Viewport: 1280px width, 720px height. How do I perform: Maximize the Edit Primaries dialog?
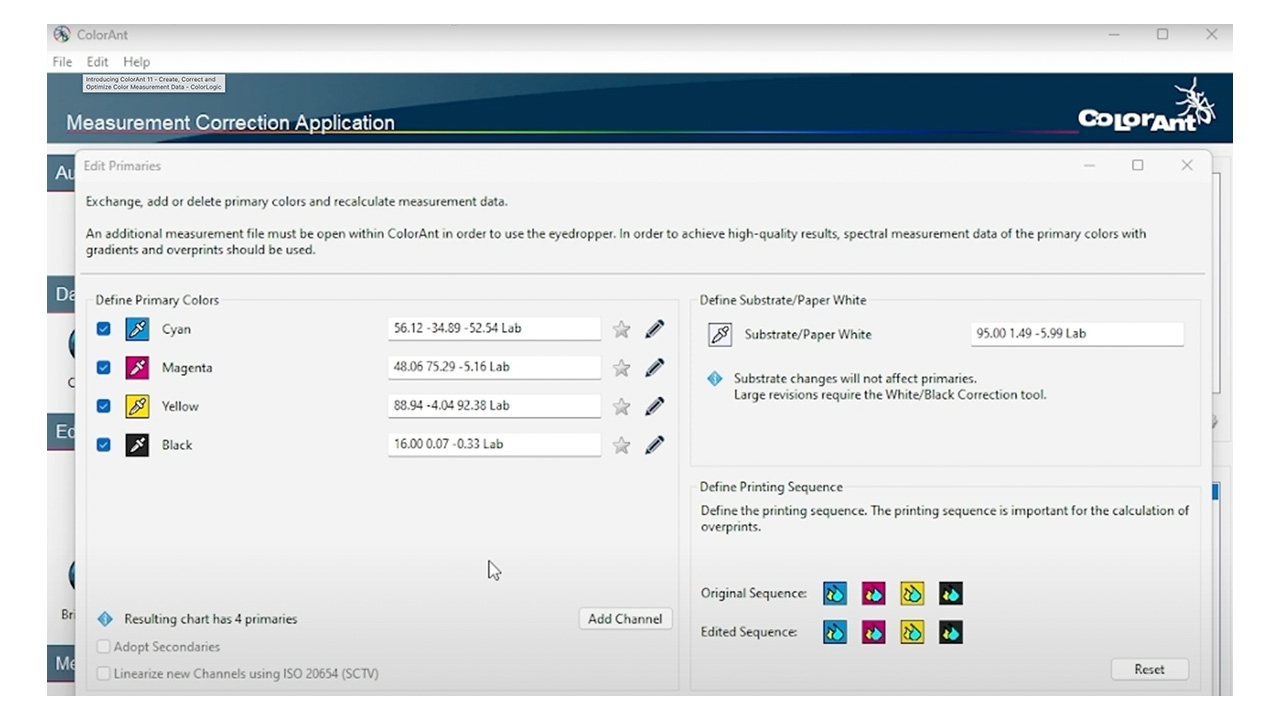(1138, 166)
